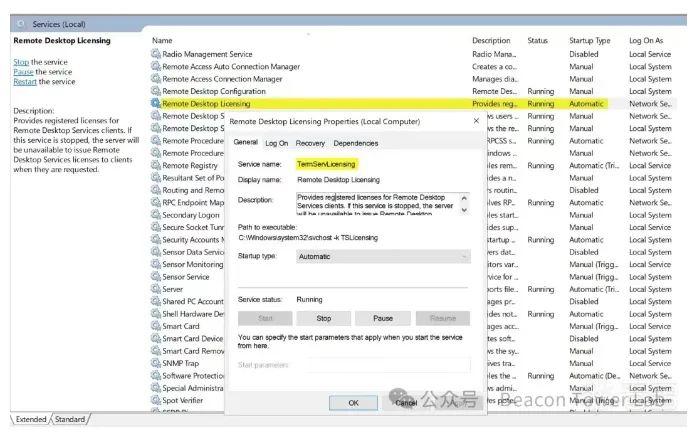Click the grayed Start button

[x=265, y=318]
